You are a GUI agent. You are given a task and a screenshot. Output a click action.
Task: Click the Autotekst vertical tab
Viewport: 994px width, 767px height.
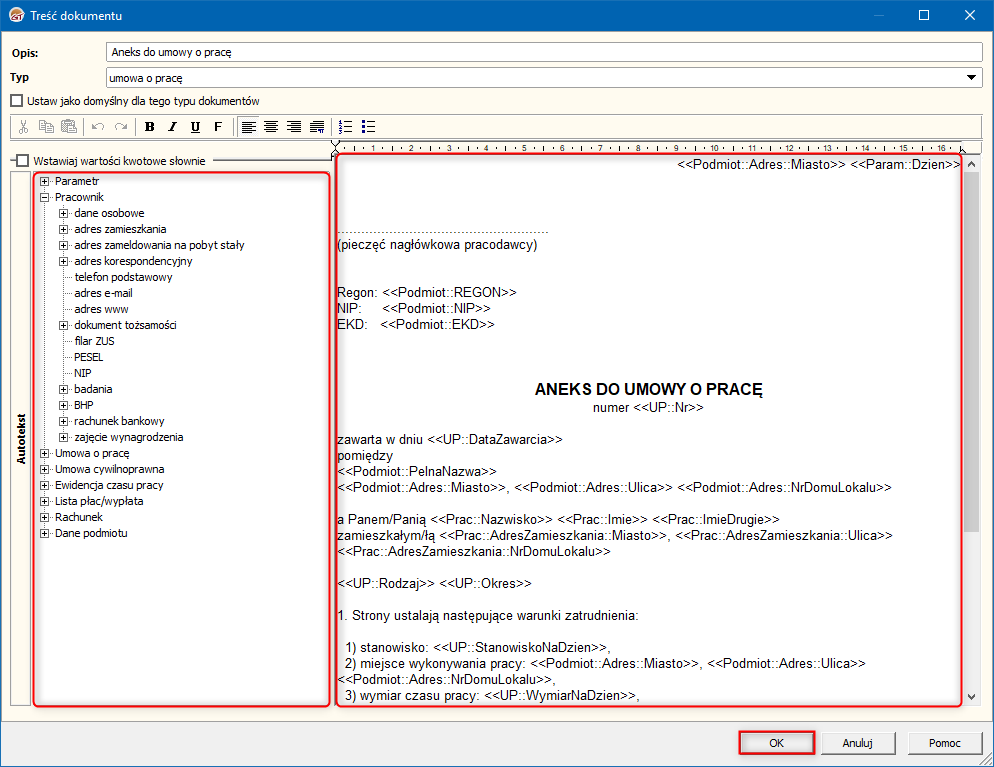click(x=21, y=439)
